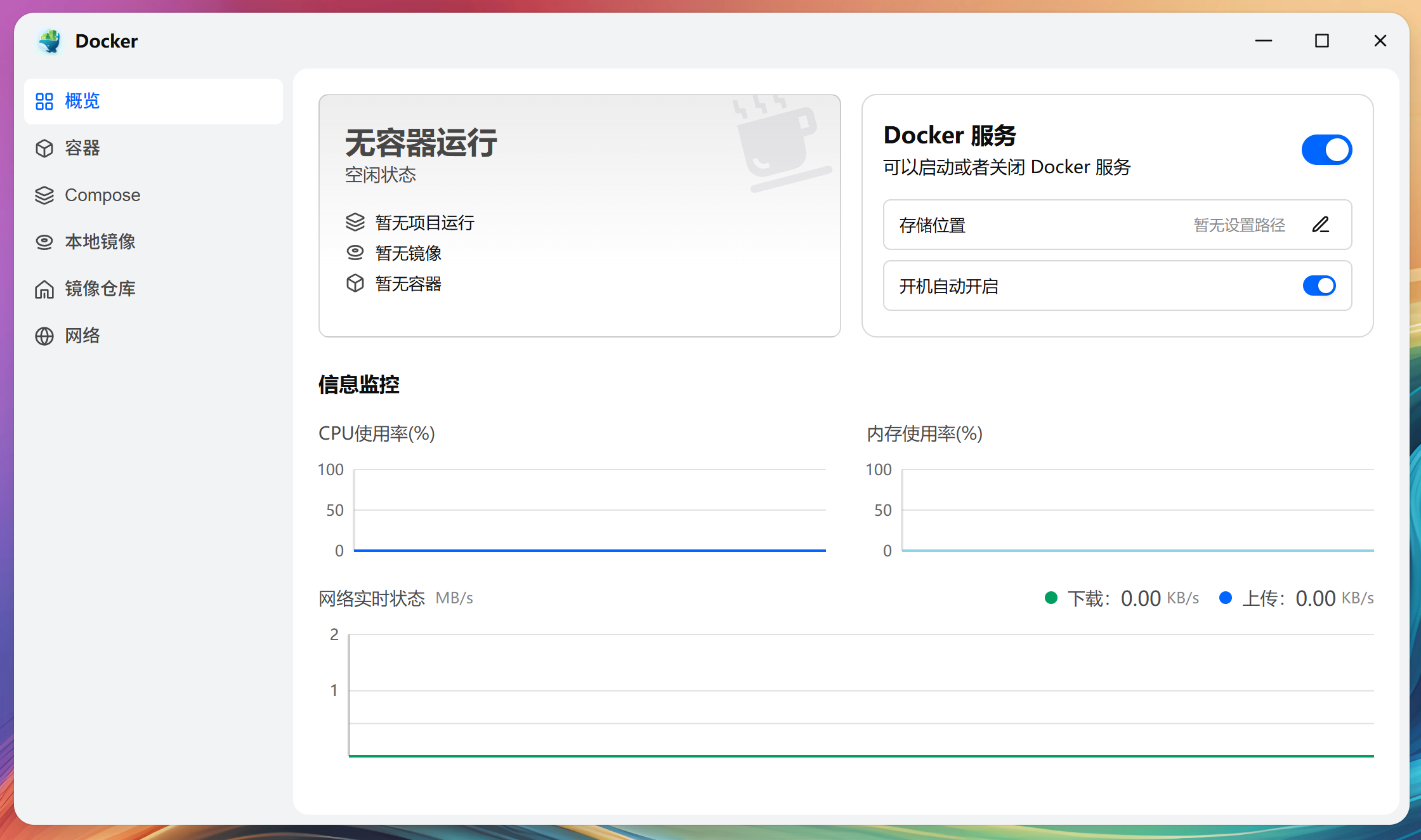This screenshot has height=840, width=1421.
Task: Click the pencil icon to edit 存储位置
Action: pos(1321,225)
